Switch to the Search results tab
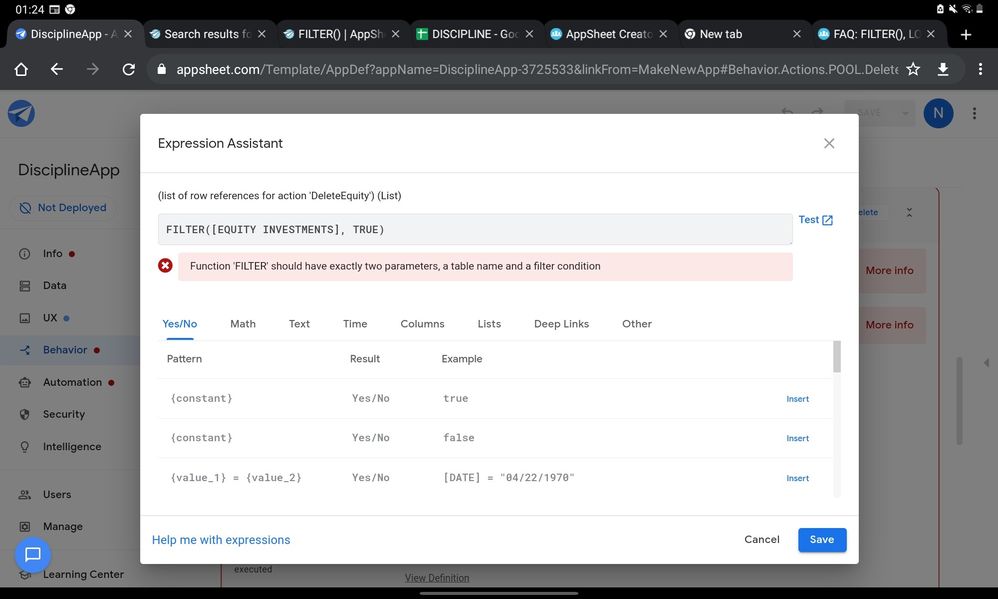 [x=207, y=34]
